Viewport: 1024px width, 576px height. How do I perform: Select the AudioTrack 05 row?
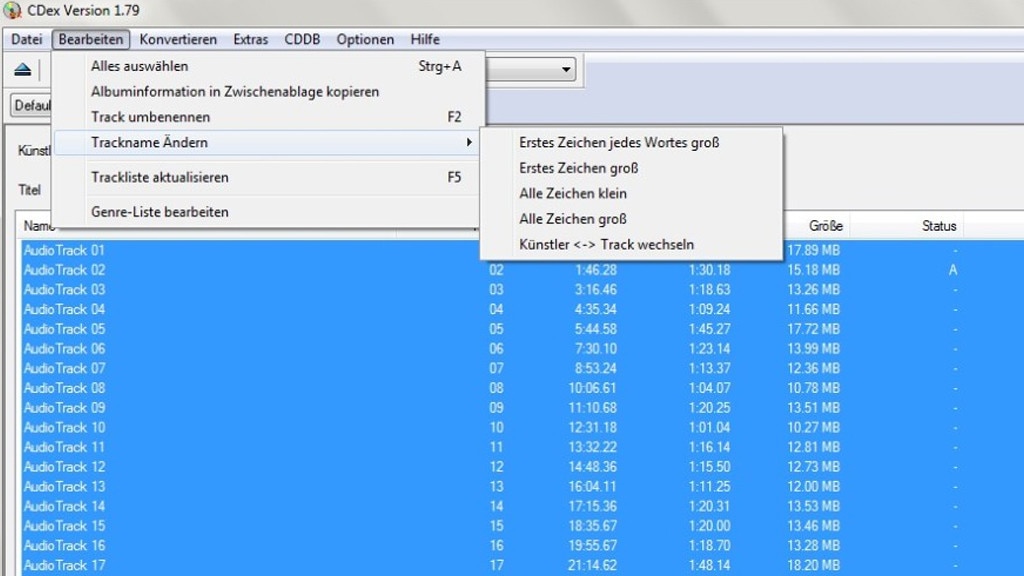[64, 328]
